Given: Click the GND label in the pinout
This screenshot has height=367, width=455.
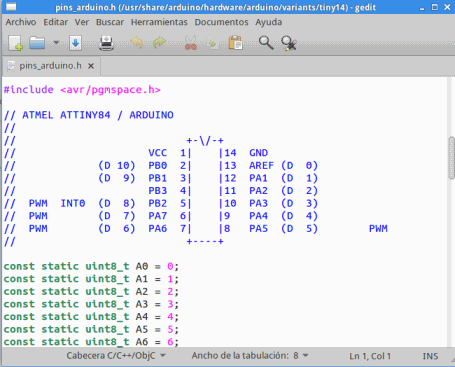Looking at the screenshot, I should point(258,153).
